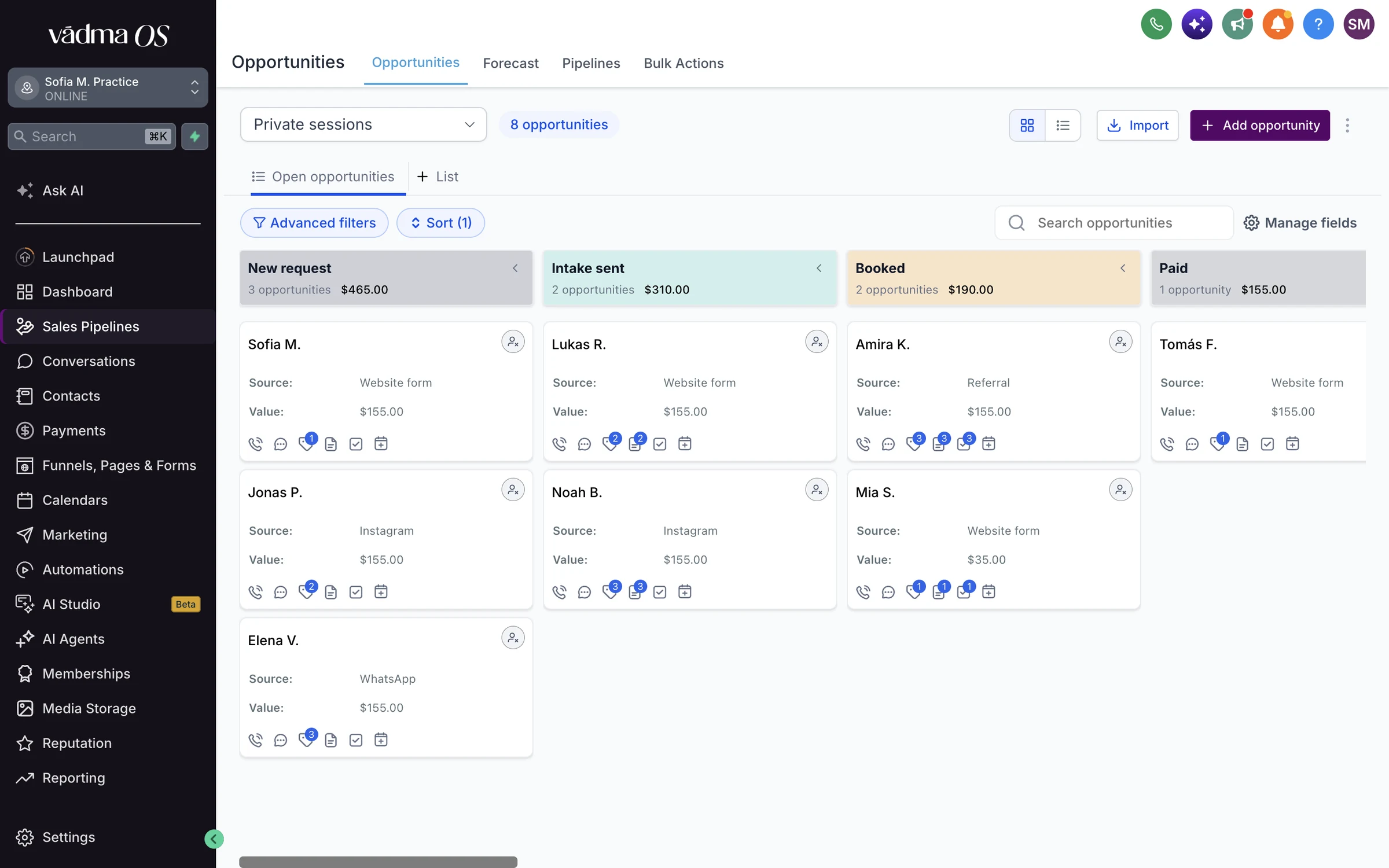This screenshot has width=1389, height=868.
Task: Open the Bulk Actions tab
Action: click(684, 63)
